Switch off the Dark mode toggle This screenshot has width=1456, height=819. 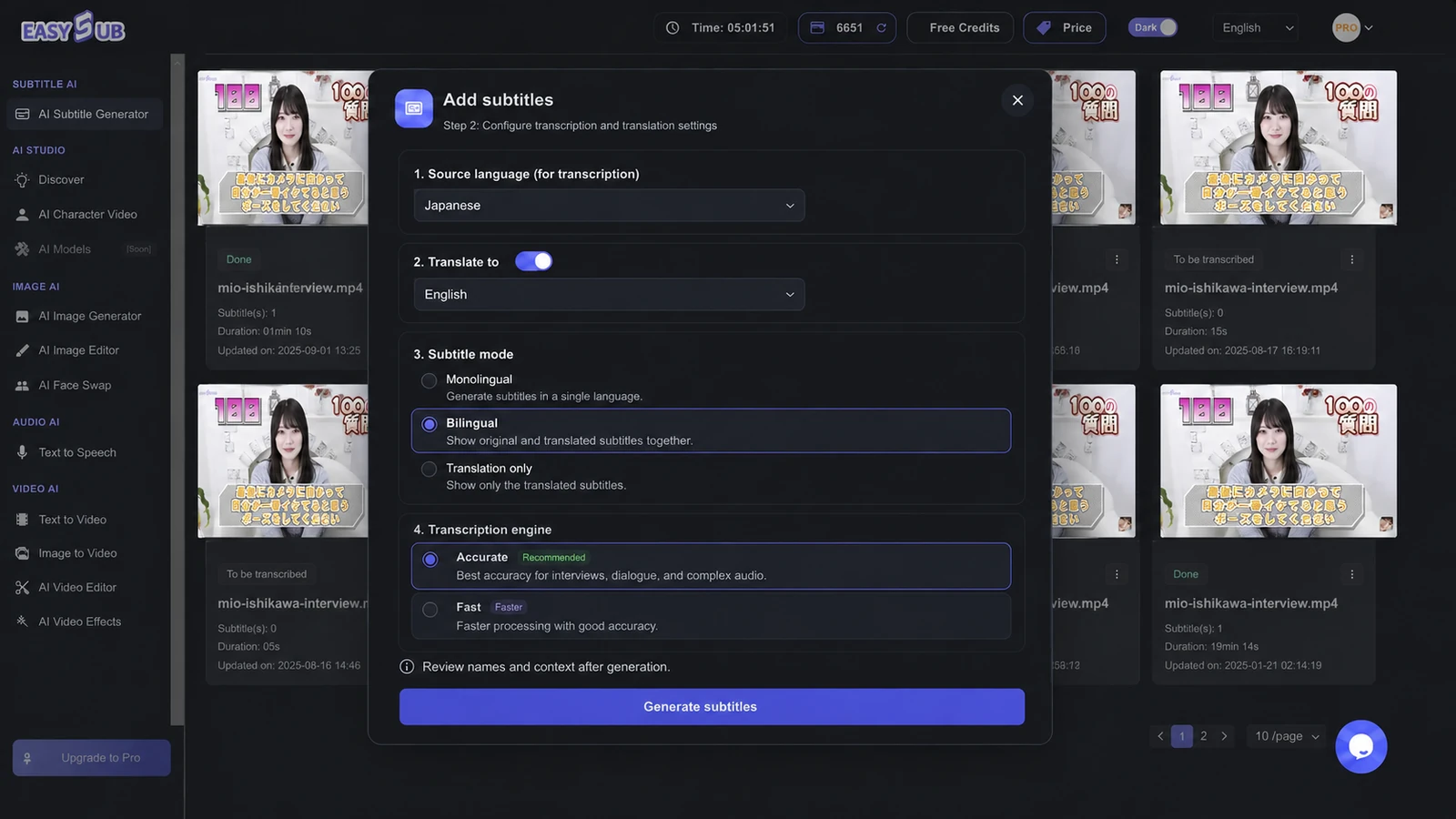(x=1153, y=27)
